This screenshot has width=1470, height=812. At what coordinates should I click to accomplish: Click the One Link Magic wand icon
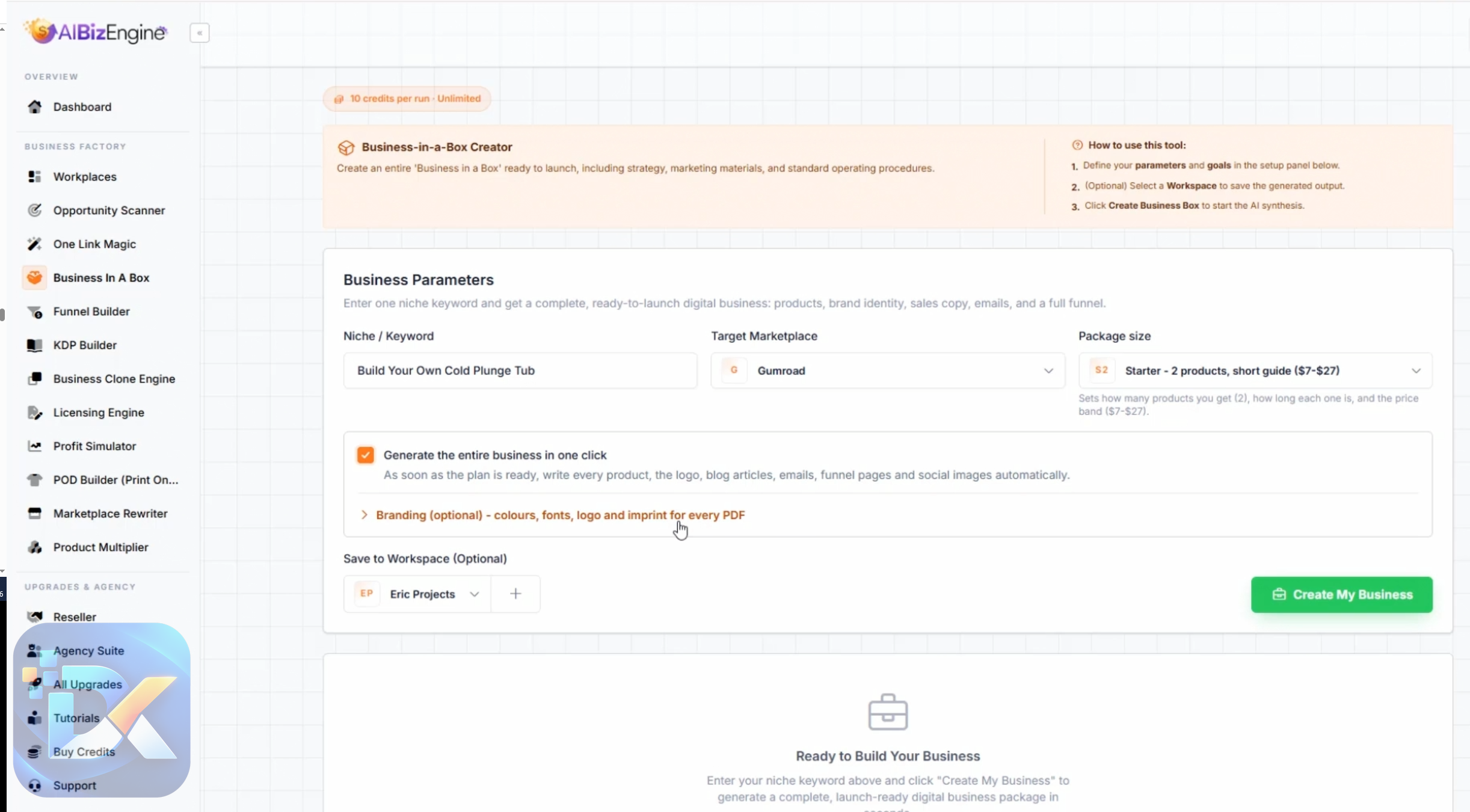pos(35,244)
